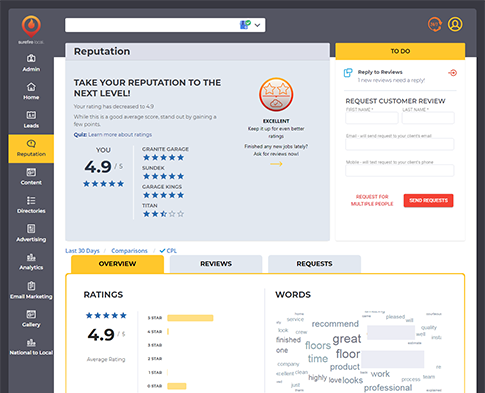Viewport: 485px width, 393px height.
Task: Open the Comparisons filter link
Action: 129,251
